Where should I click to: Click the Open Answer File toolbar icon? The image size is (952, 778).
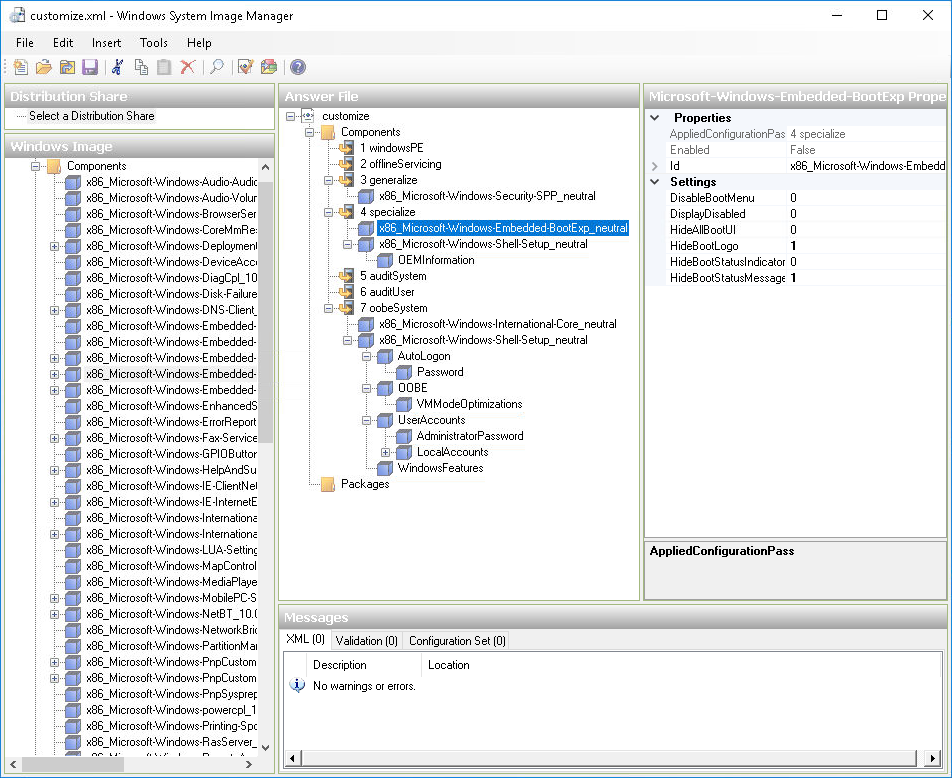(44, 67)
